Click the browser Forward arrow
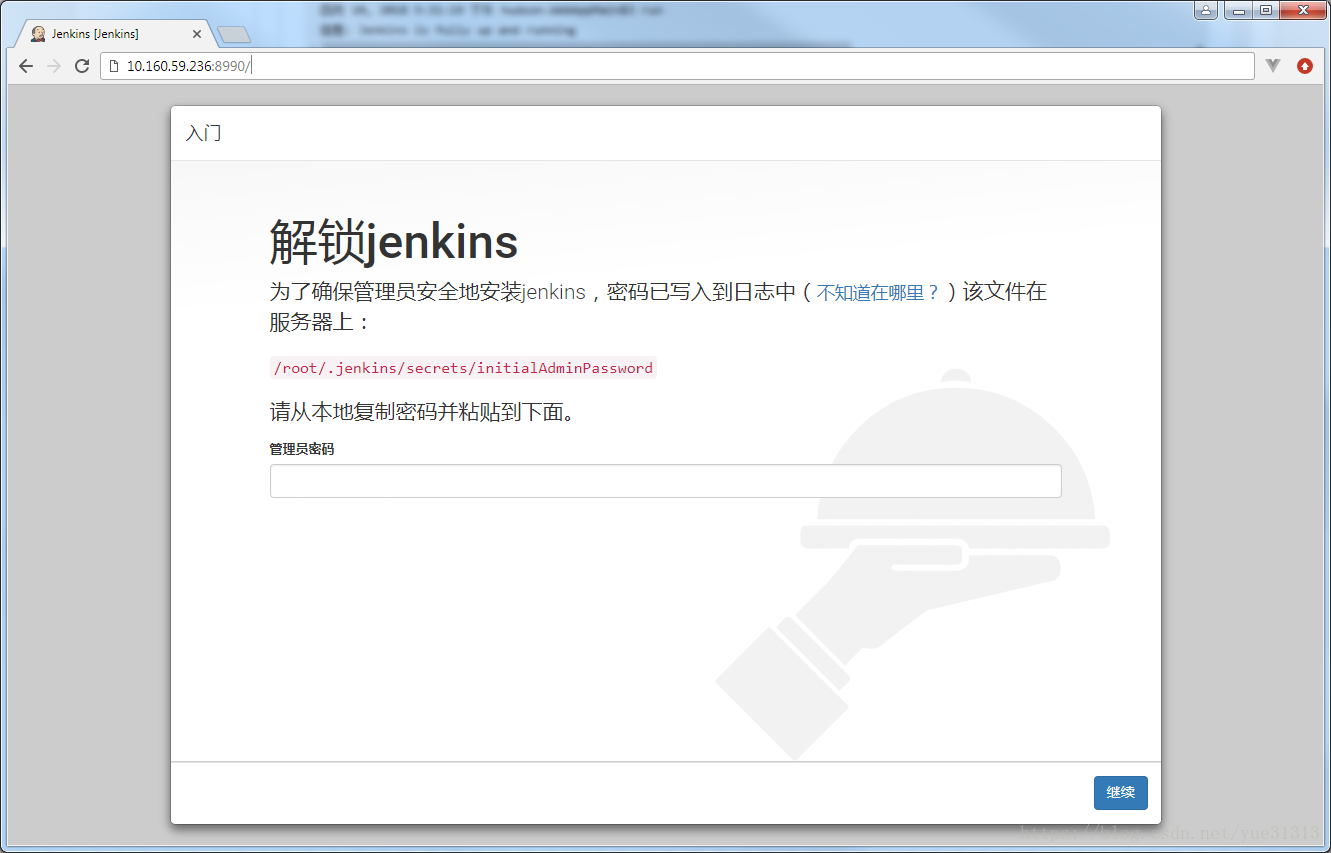This screenshot has height=853, width=1331. click(54, 66)
